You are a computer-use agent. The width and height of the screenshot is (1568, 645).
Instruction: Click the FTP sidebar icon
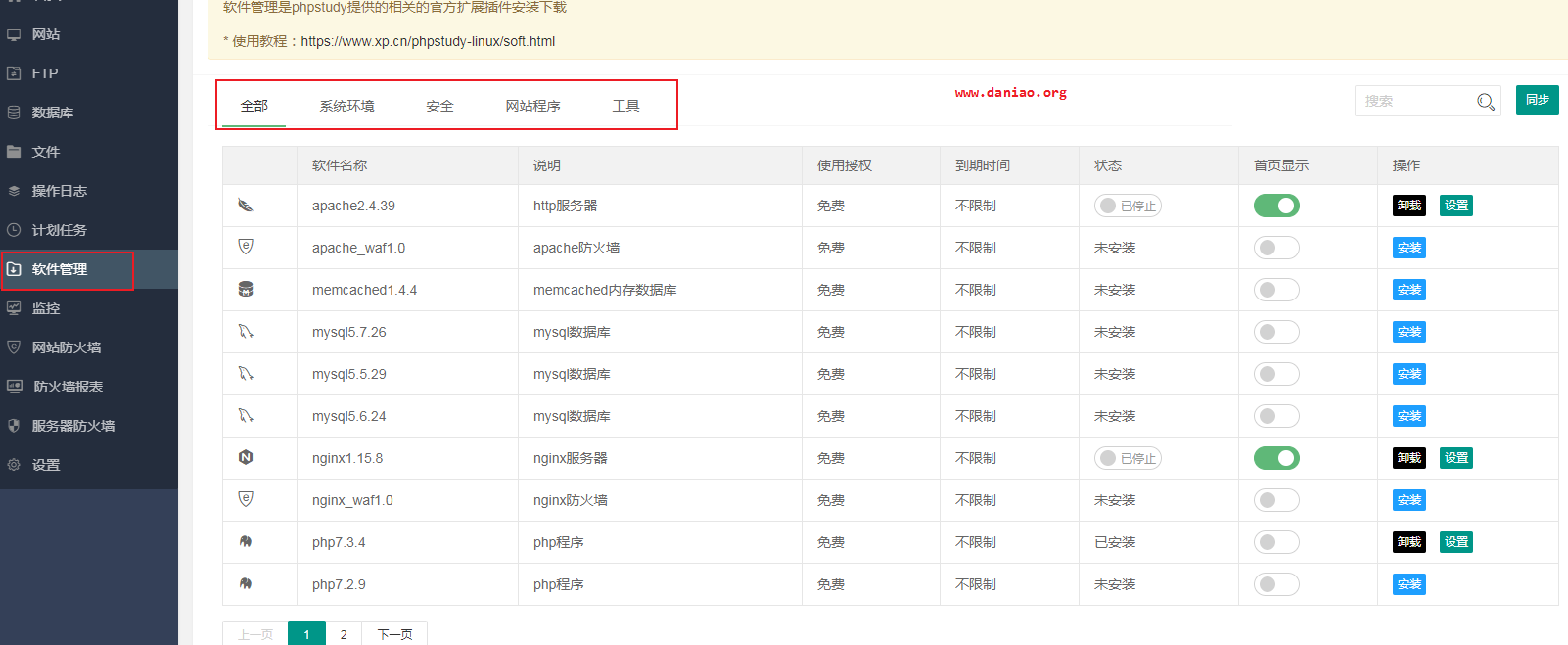14,73
